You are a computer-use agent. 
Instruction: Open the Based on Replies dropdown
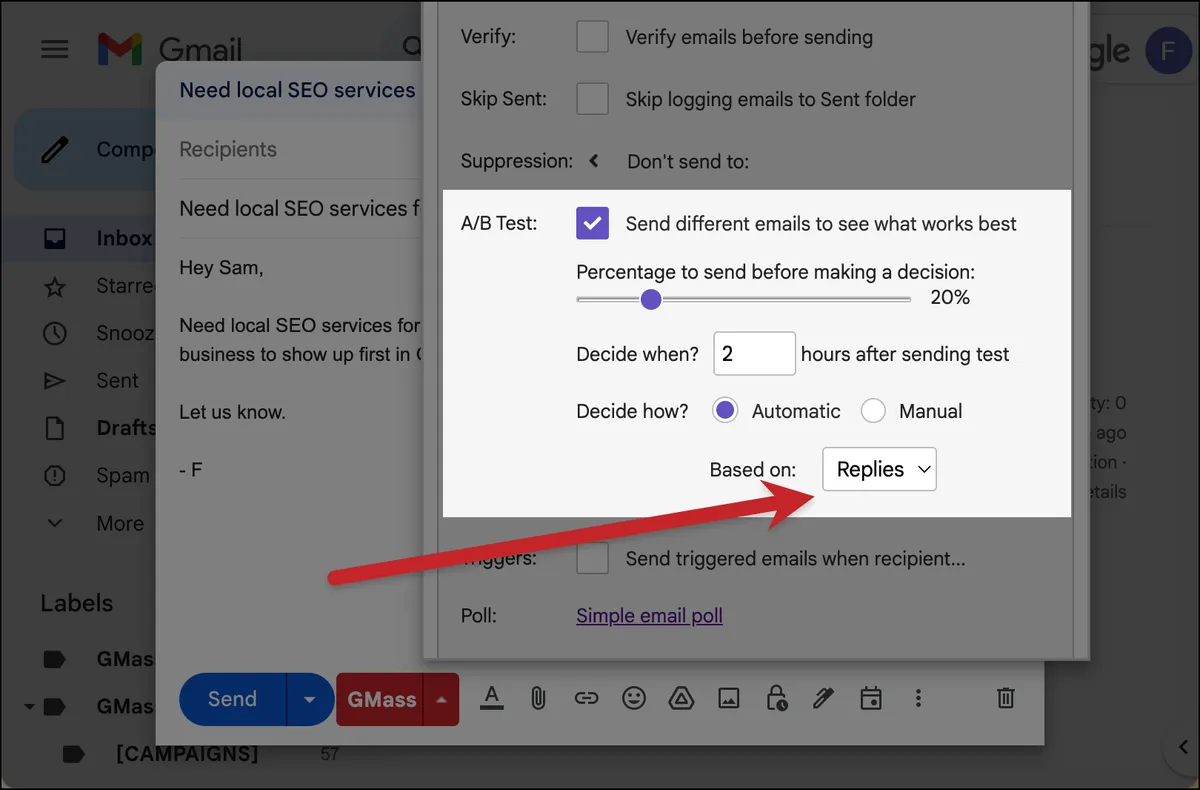[879, 469]
